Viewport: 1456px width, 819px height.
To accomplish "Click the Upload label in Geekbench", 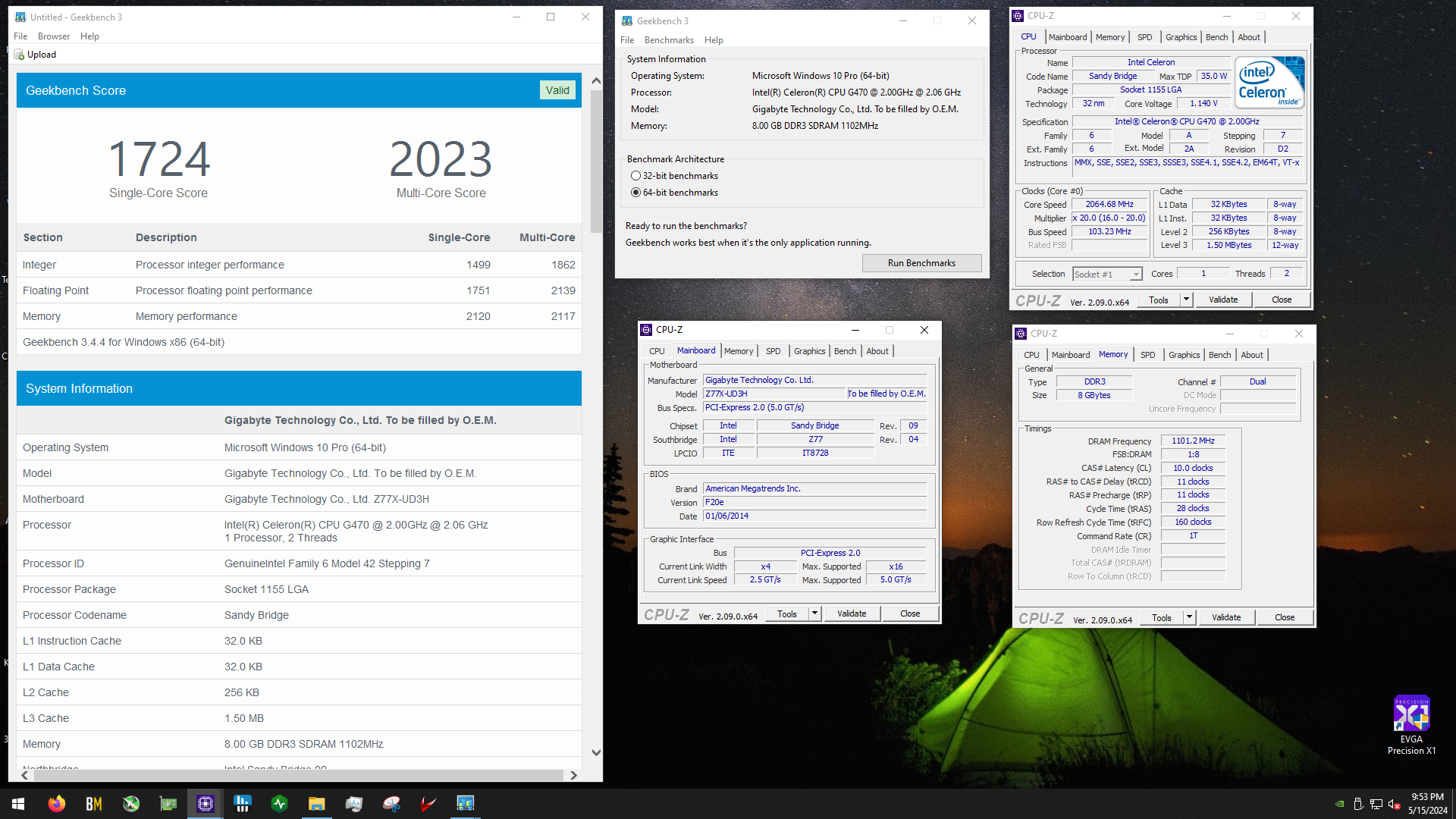I will (x=42, y=55).
